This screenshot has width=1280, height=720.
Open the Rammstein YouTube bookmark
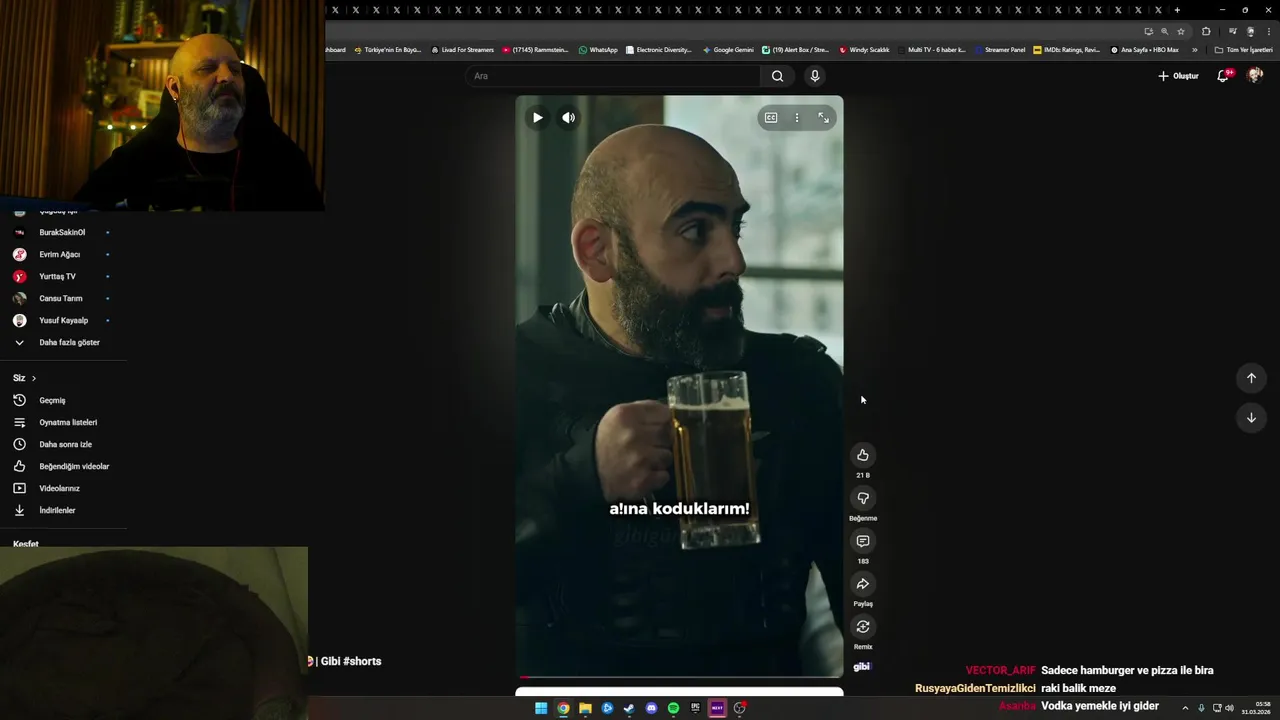(535, 49)
